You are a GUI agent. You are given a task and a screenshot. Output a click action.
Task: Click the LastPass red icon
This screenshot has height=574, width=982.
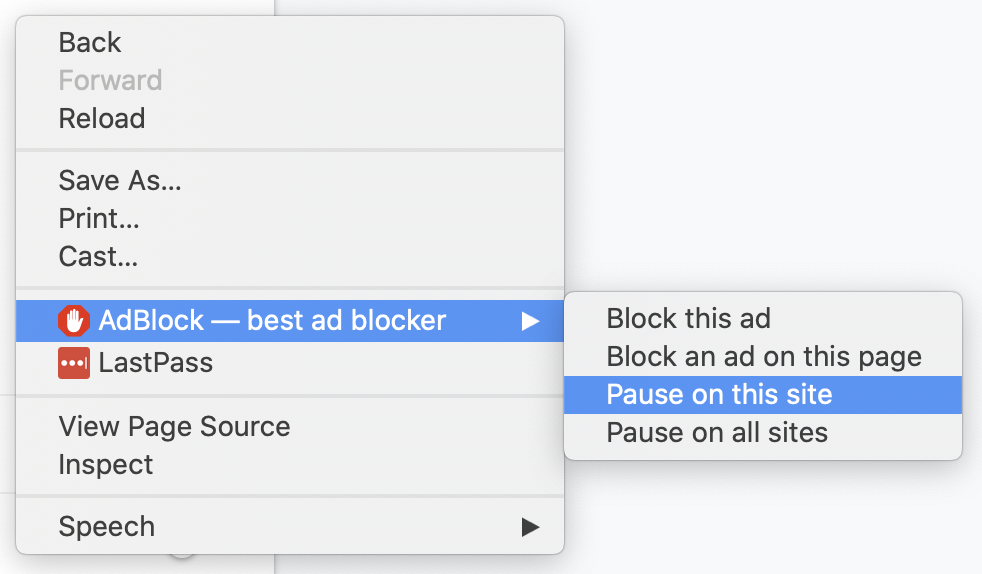(x=73, y=364)
